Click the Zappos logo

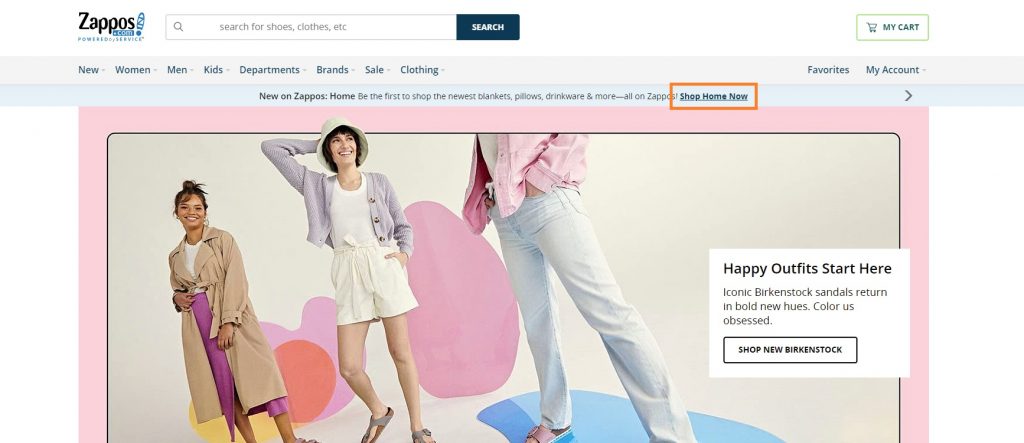[111, 26]
